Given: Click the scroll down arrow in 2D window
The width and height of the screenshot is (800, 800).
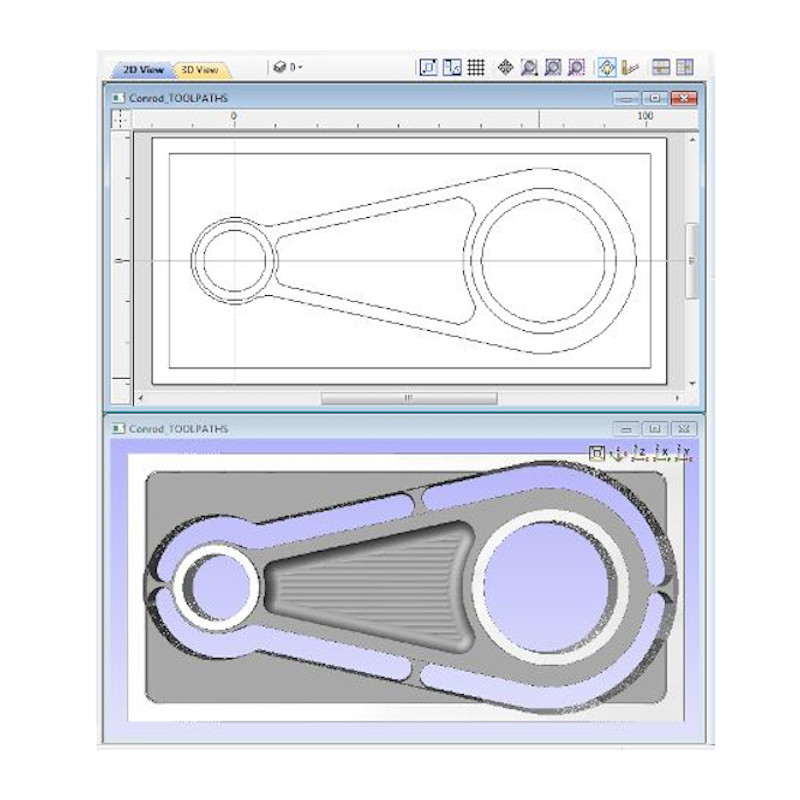Looking at the screenshot, I should 692,383.
